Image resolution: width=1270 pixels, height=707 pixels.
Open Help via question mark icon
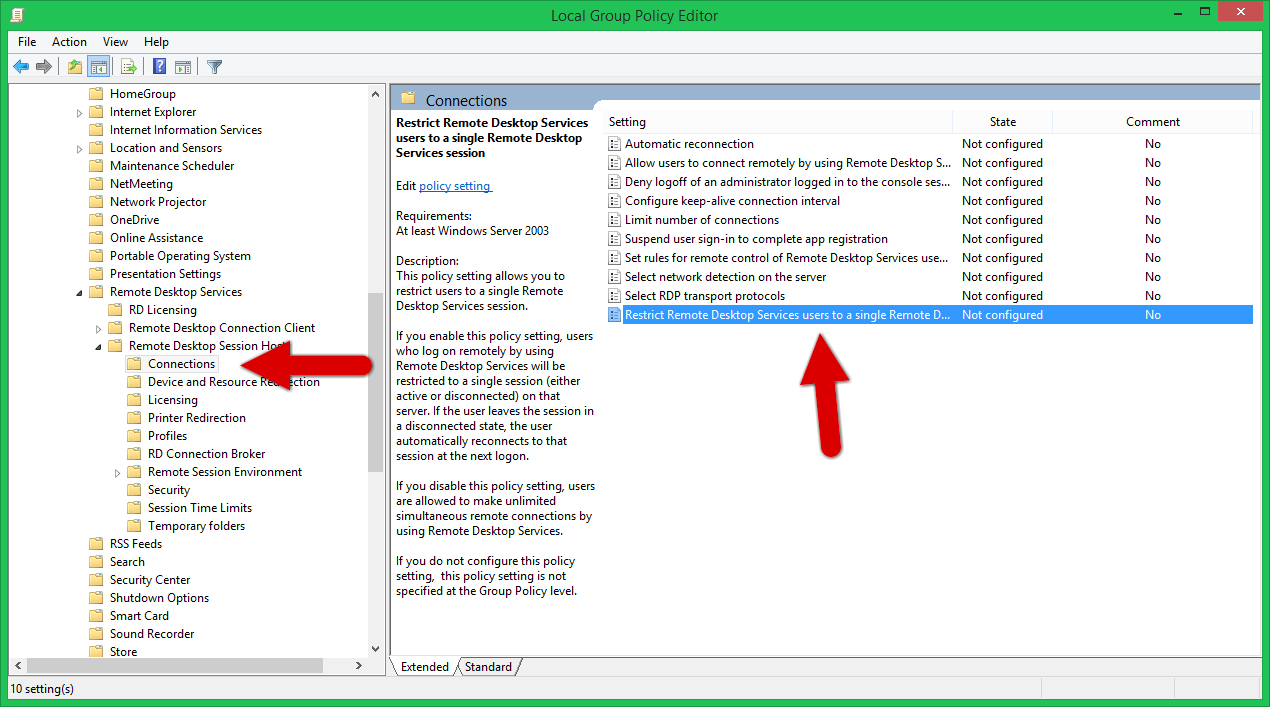coord(160,67)
